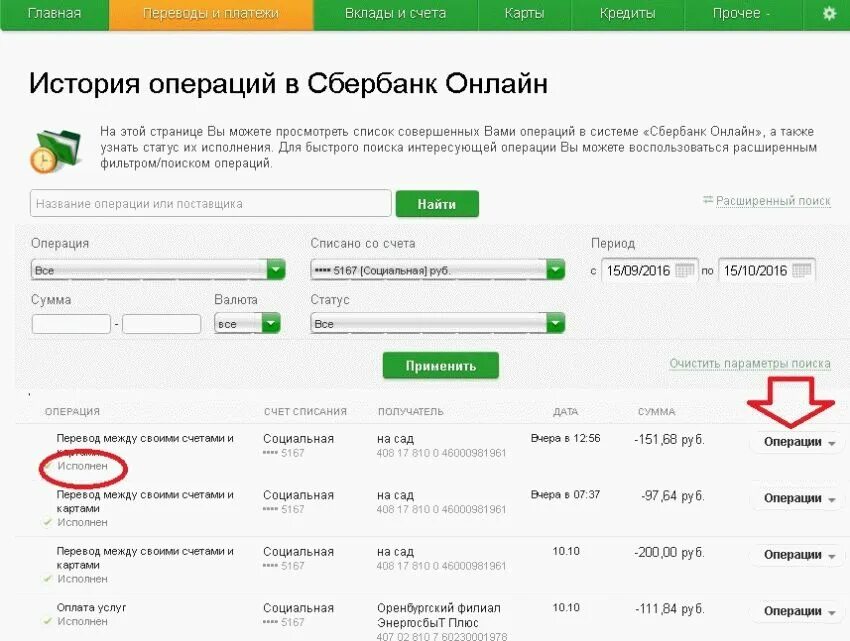Focus the operation name search field
Image resolution: width=850 pixels, height=641 pixels.
pyautogui.click(x=211, y=203)
